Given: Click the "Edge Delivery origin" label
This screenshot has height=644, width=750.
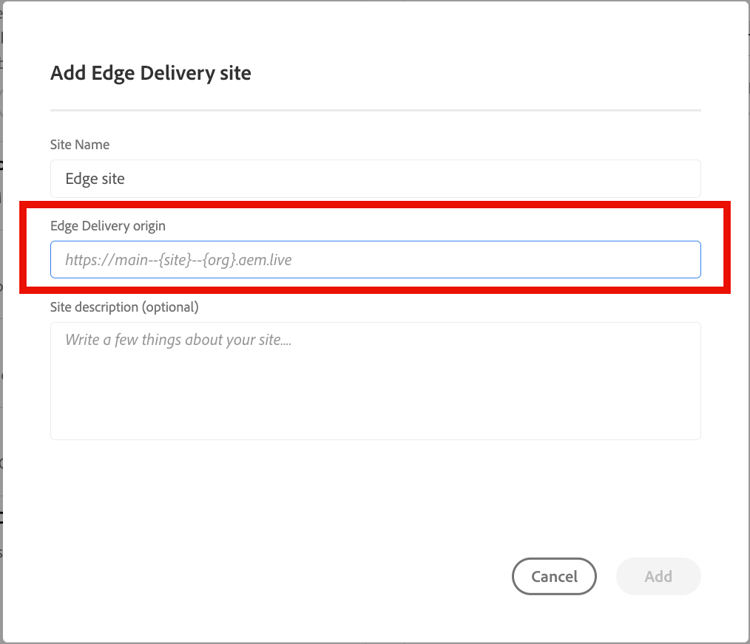Looking at the screenshot, I should (x=108, y=226).
